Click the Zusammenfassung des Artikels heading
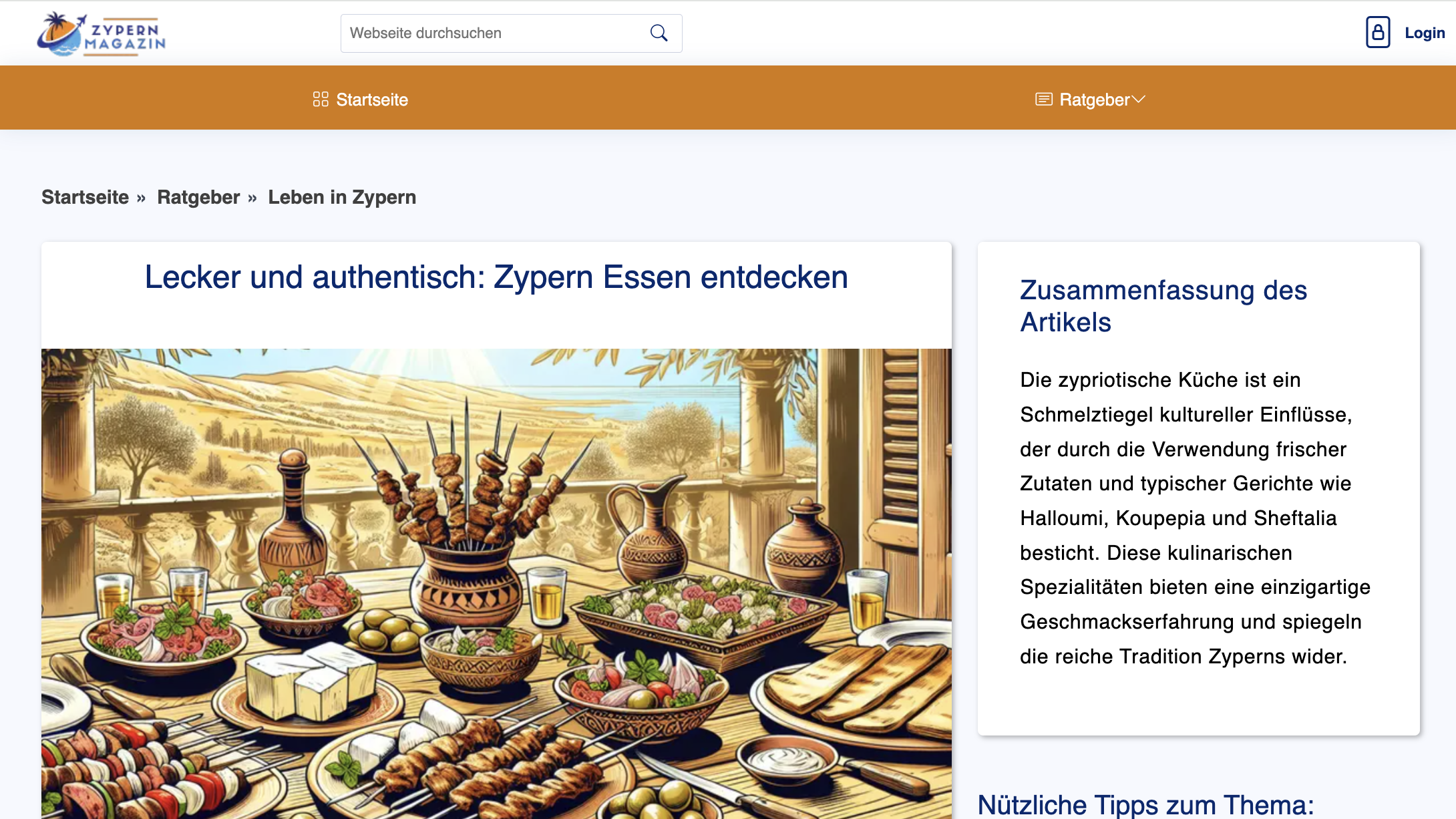The height and width of the screenshot is (819, 1456). (x=1163, y=306)
